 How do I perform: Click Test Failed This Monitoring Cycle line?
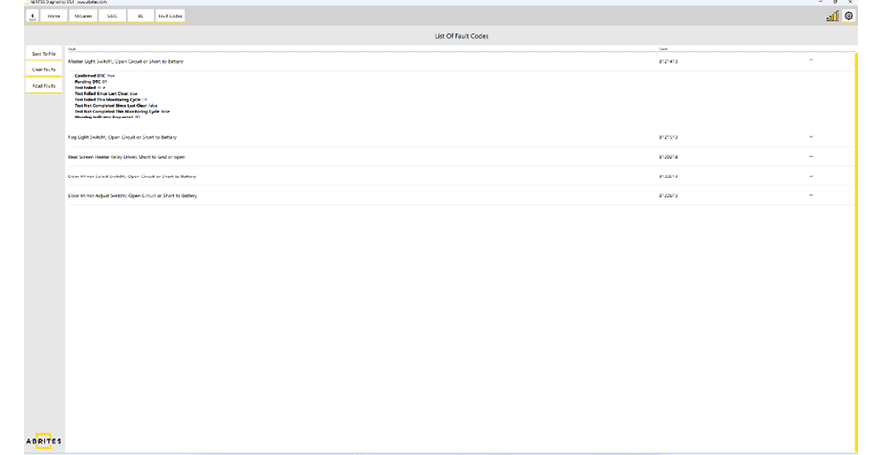click(x=110, y=100)
